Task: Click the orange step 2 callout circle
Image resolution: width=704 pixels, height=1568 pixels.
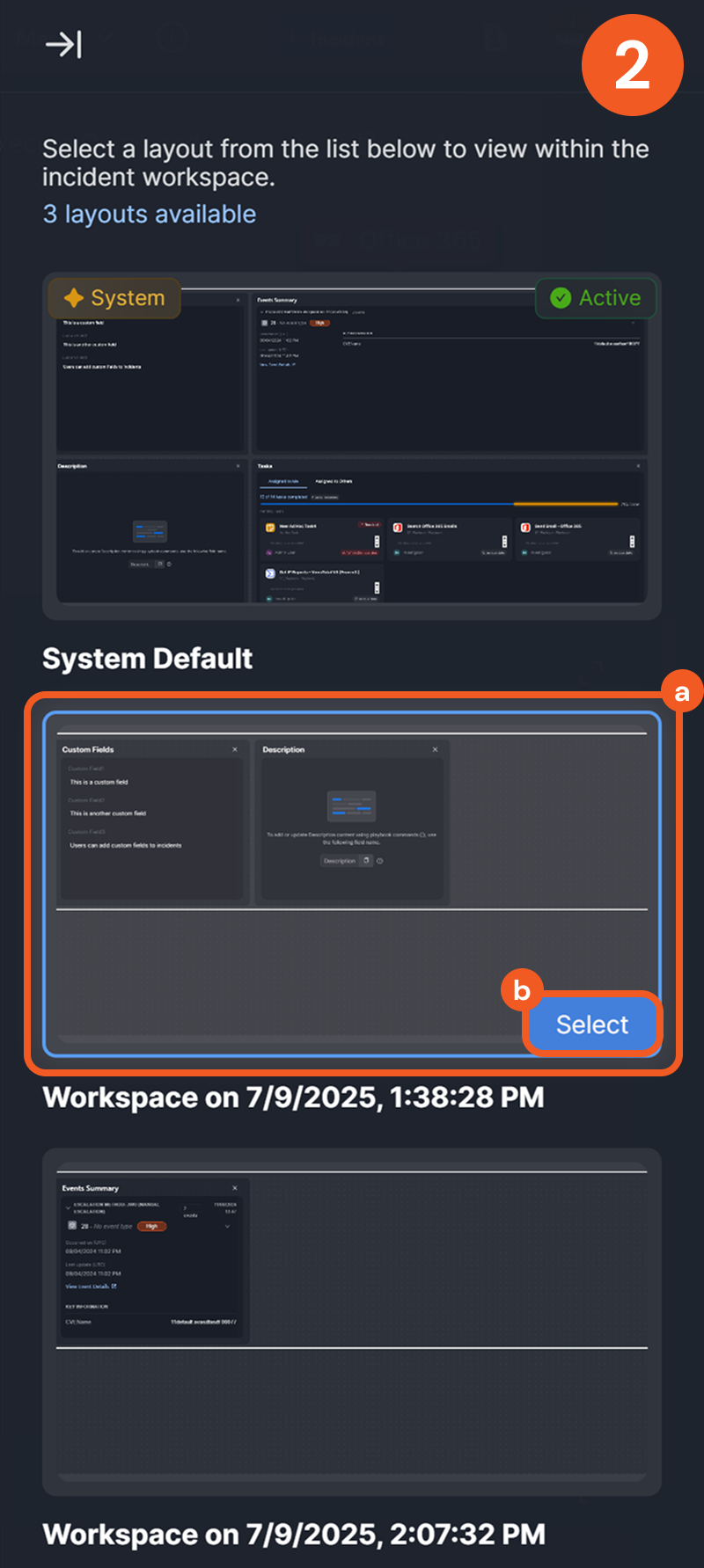Action: [x=632, y=65]
